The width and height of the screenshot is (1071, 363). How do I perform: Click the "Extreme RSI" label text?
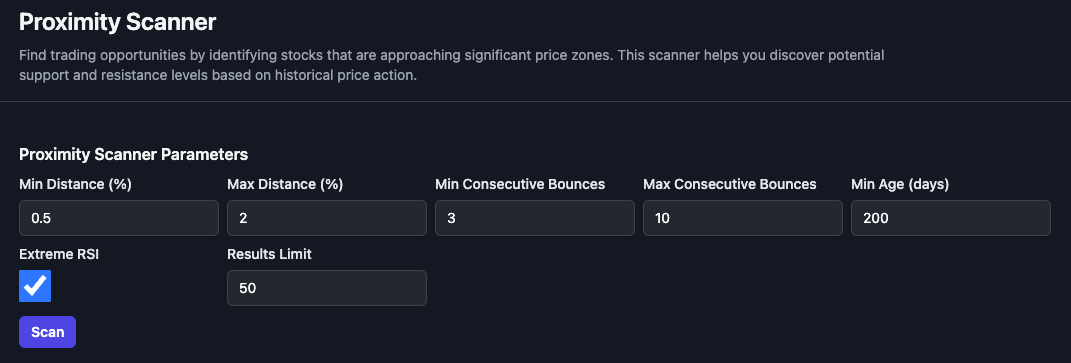[59, 254]
